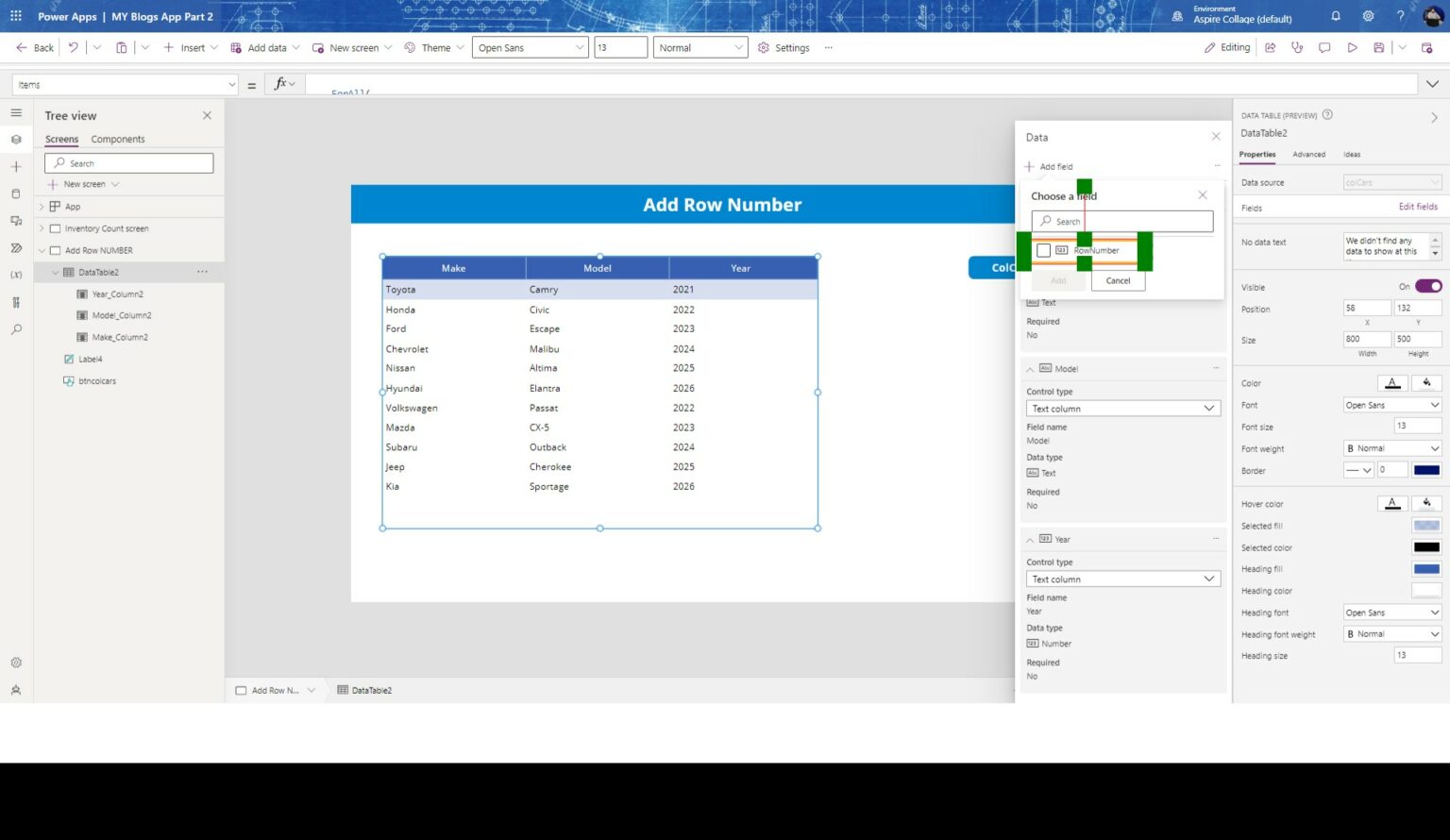Image resolution: width=1450 pixels, height=840 pixels.
Task: Open the App checker stethoscope icon
Action: [x=1297, y=47]
